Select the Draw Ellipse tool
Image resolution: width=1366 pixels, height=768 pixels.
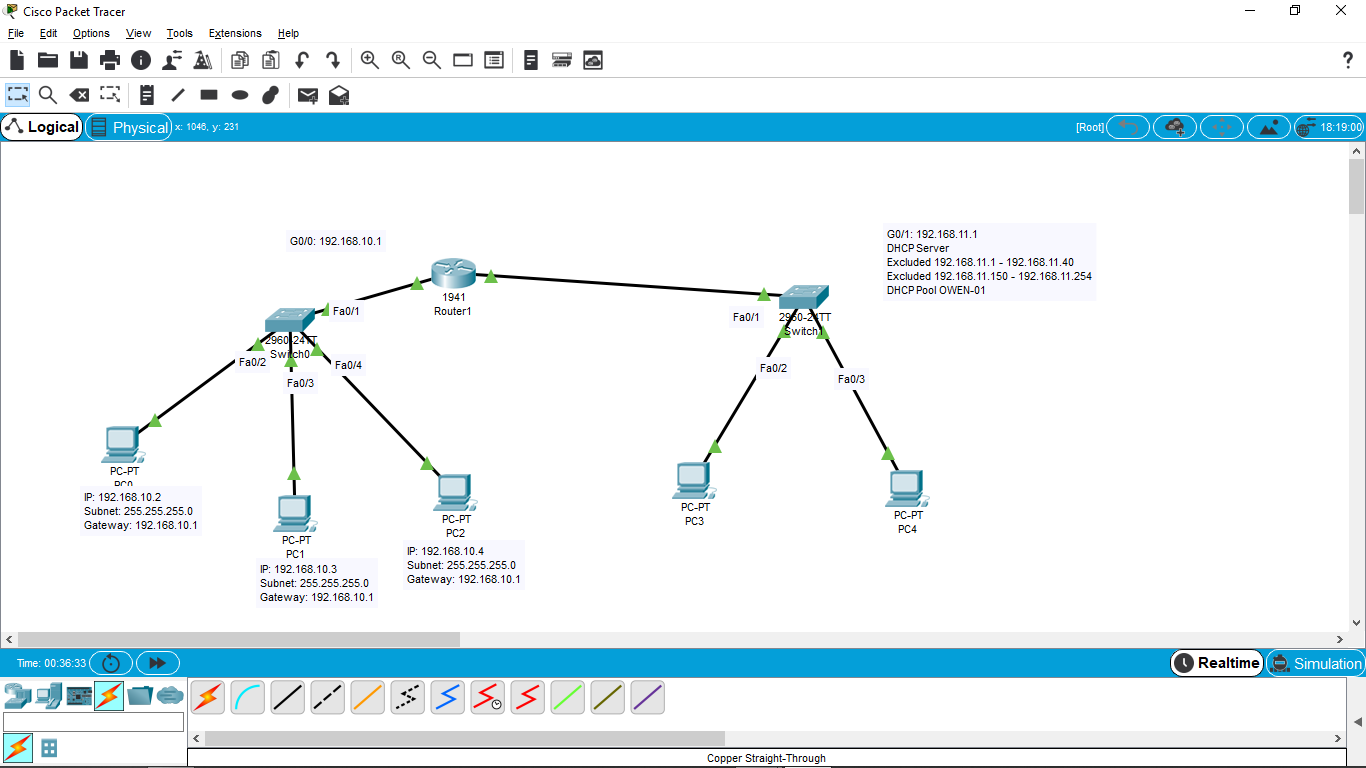(240, 95)
